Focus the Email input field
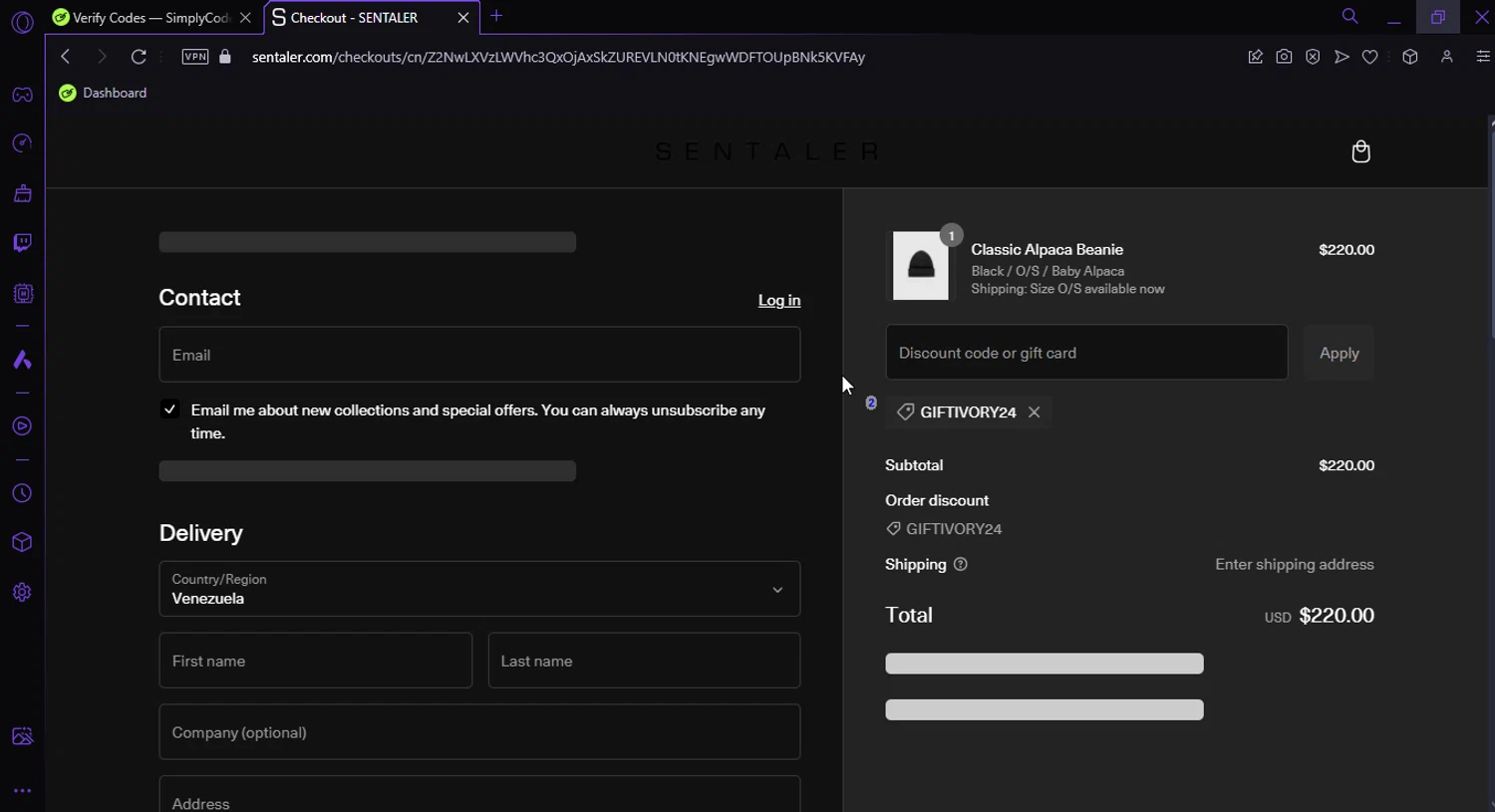Screen dimensions: 1495x812 (479, 355)
